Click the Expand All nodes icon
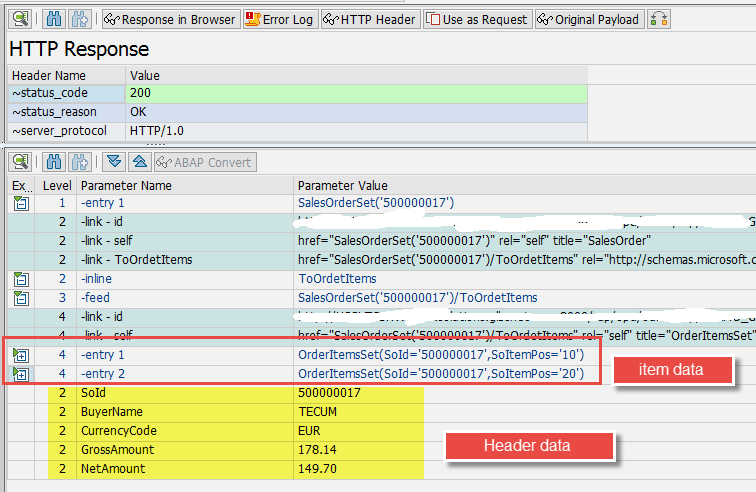This screenshot has width=756, height=492. [x=115, y=162]
